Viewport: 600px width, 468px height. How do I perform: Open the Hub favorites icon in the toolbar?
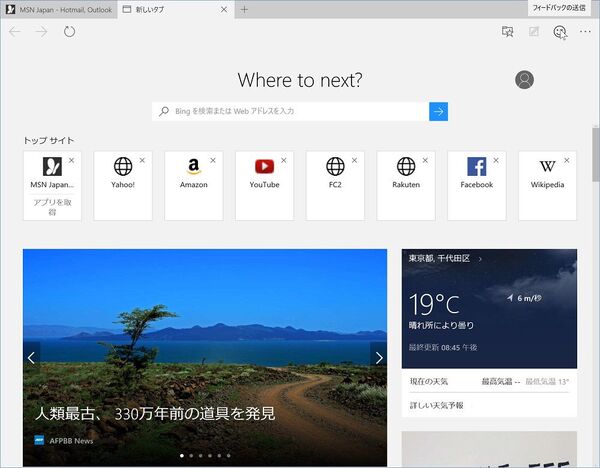[507, 32]
